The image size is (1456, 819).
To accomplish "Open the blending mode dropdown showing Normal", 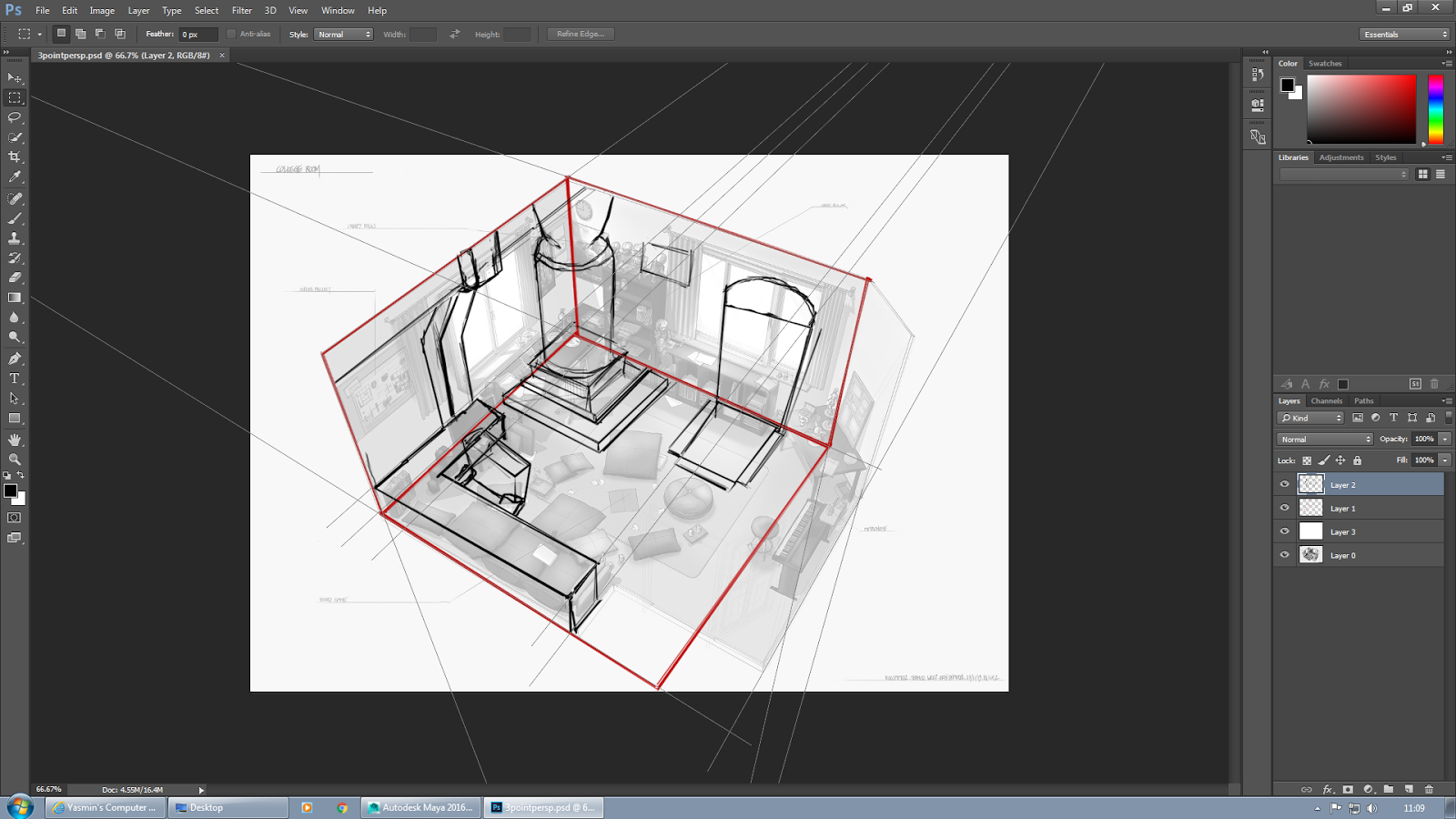I will pos(1322,439).
